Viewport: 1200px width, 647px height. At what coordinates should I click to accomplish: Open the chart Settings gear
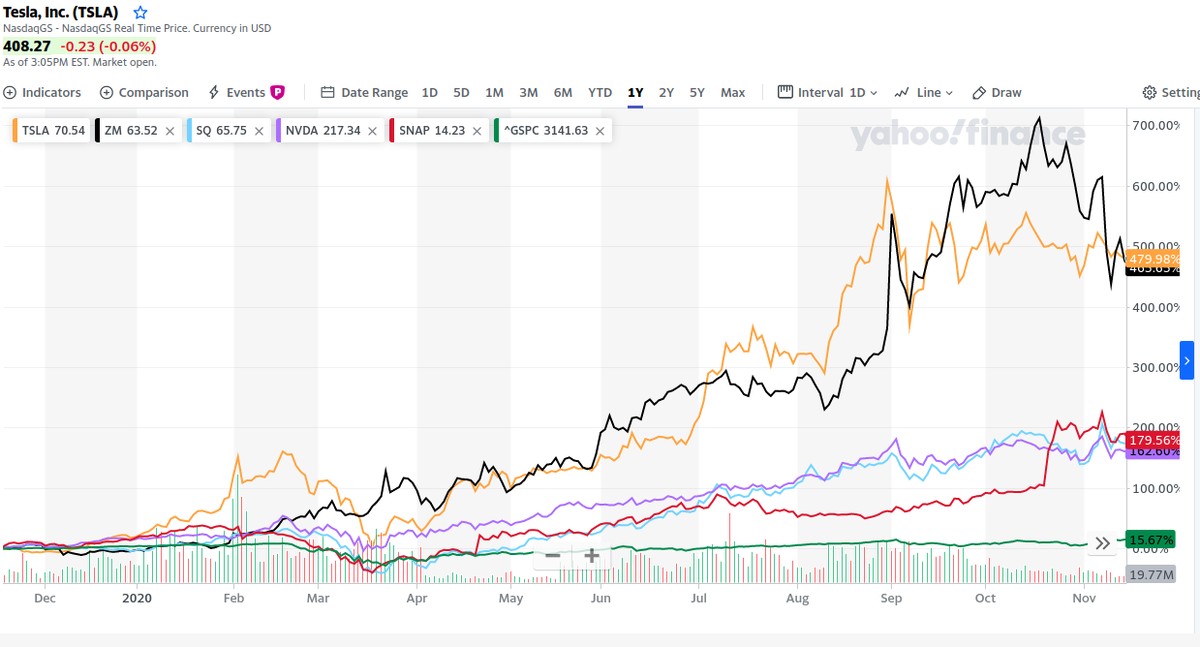1148,92
